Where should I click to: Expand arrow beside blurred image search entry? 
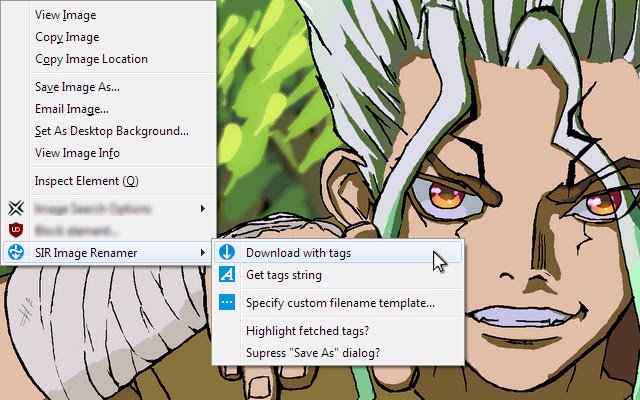click(x=202, y=209)
